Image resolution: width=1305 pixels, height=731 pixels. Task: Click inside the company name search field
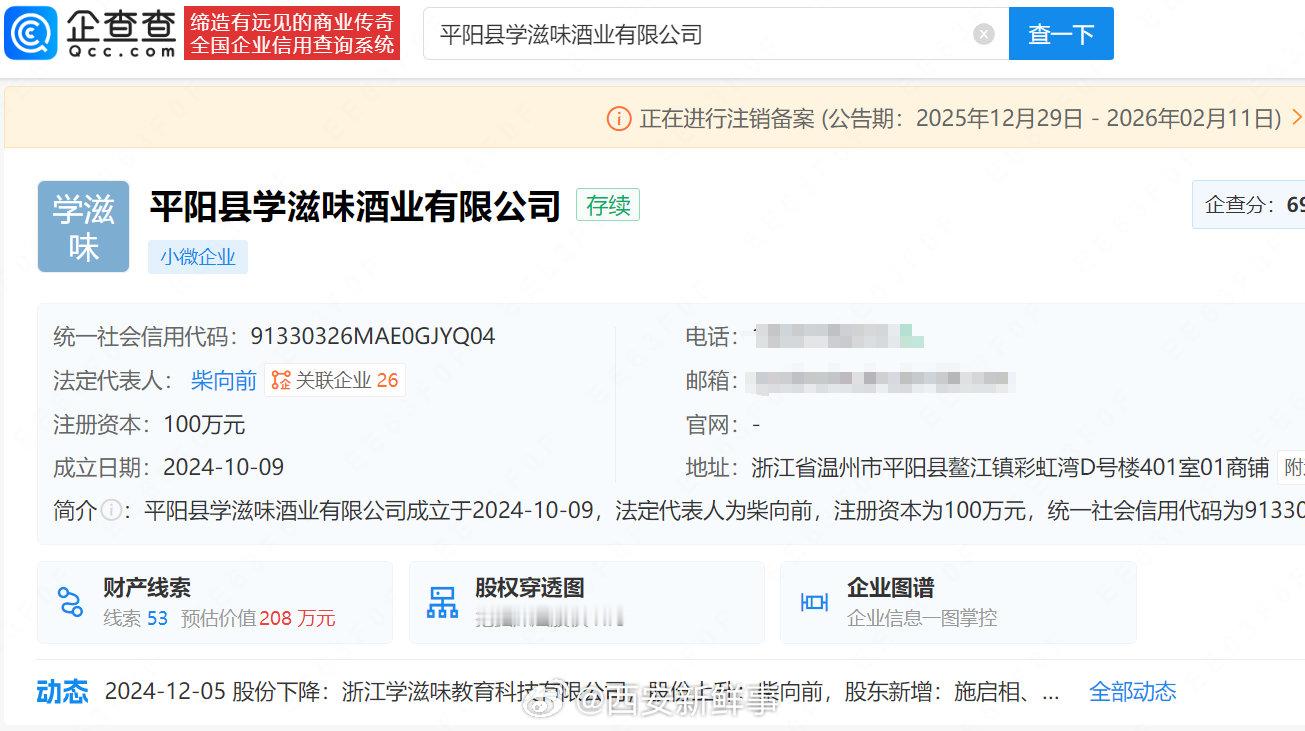coord(700,33)
